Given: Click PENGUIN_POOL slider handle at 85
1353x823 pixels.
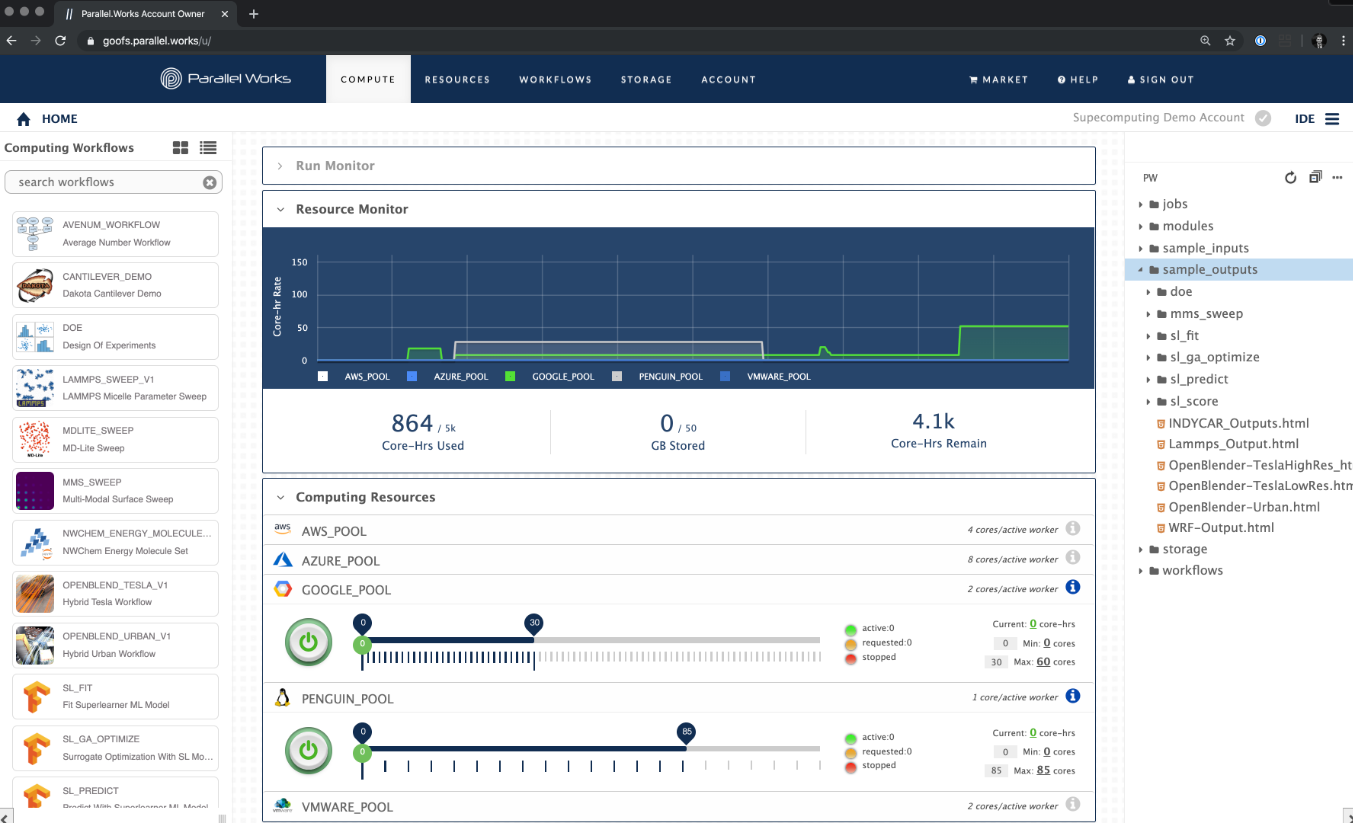Looking at the screenshot, I should pos(686,731).
